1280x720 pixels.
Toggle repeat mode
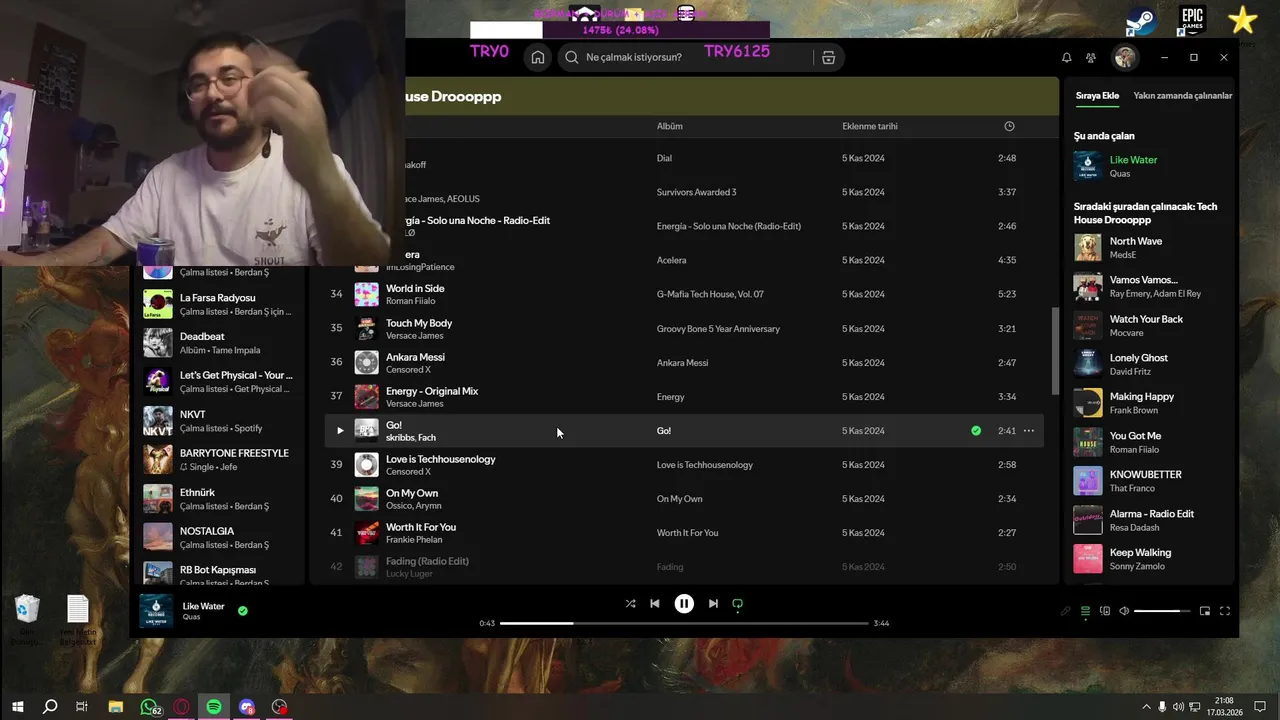coord(738,604)
